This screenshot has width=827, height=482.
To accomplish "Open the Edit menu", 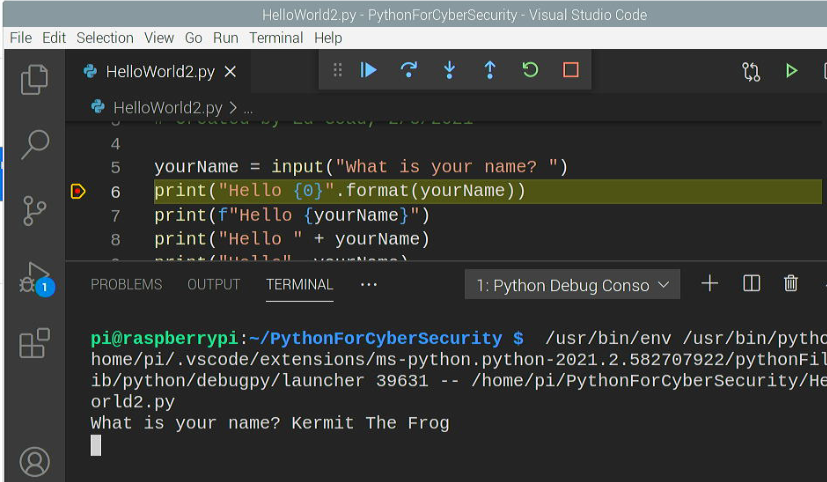I will click(54, 38).
